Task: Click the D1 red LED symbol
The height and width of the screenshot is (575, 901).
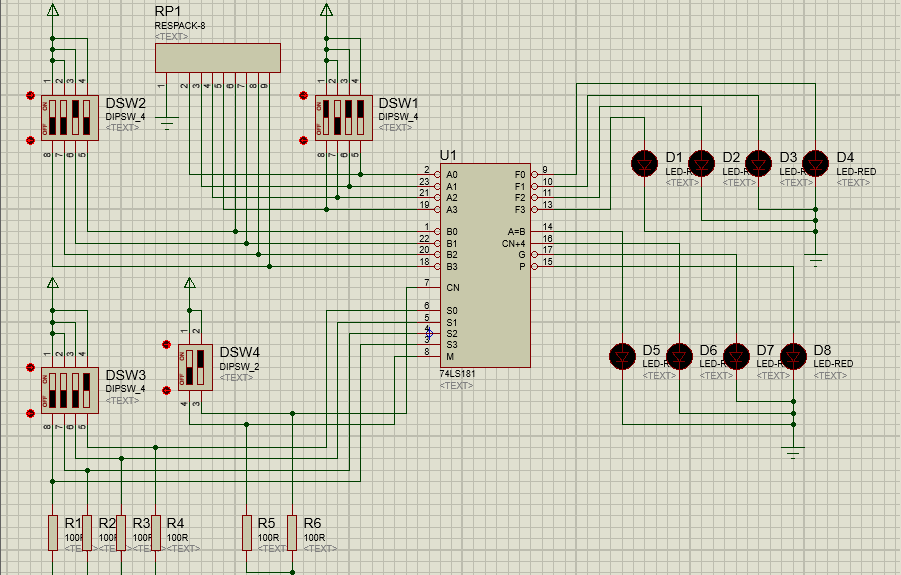Action: pos(645,161)
